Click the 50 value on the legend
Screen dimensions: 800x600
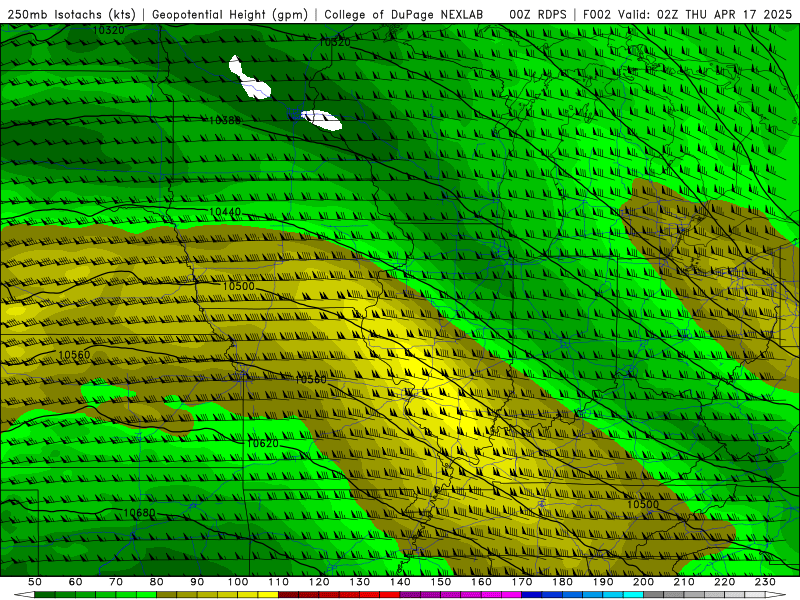tap(35, 582)
